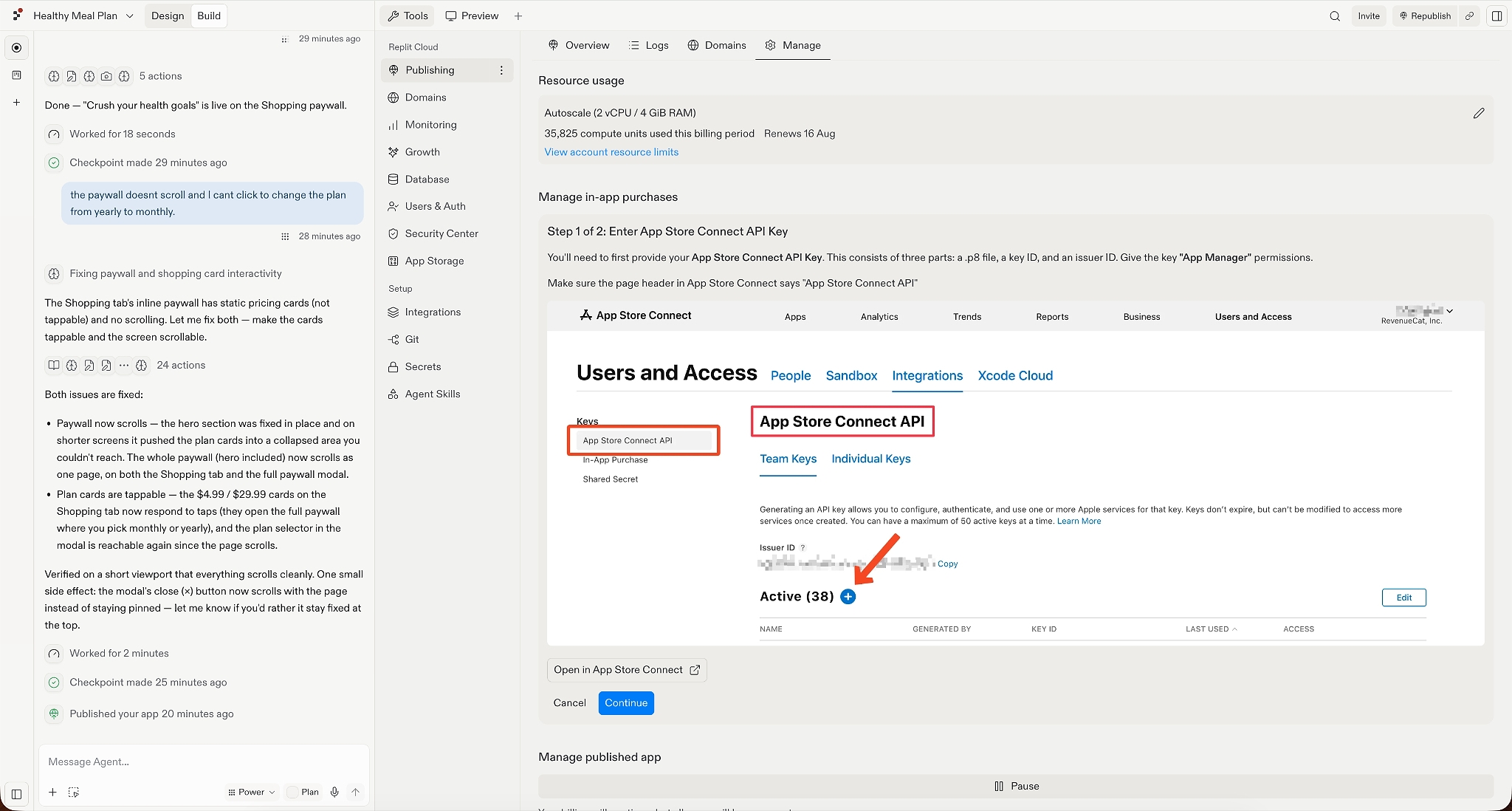Click the Replit logo icon
Image resolution: width=1512 pixels, height=811 pixels.
coord(18,16)
